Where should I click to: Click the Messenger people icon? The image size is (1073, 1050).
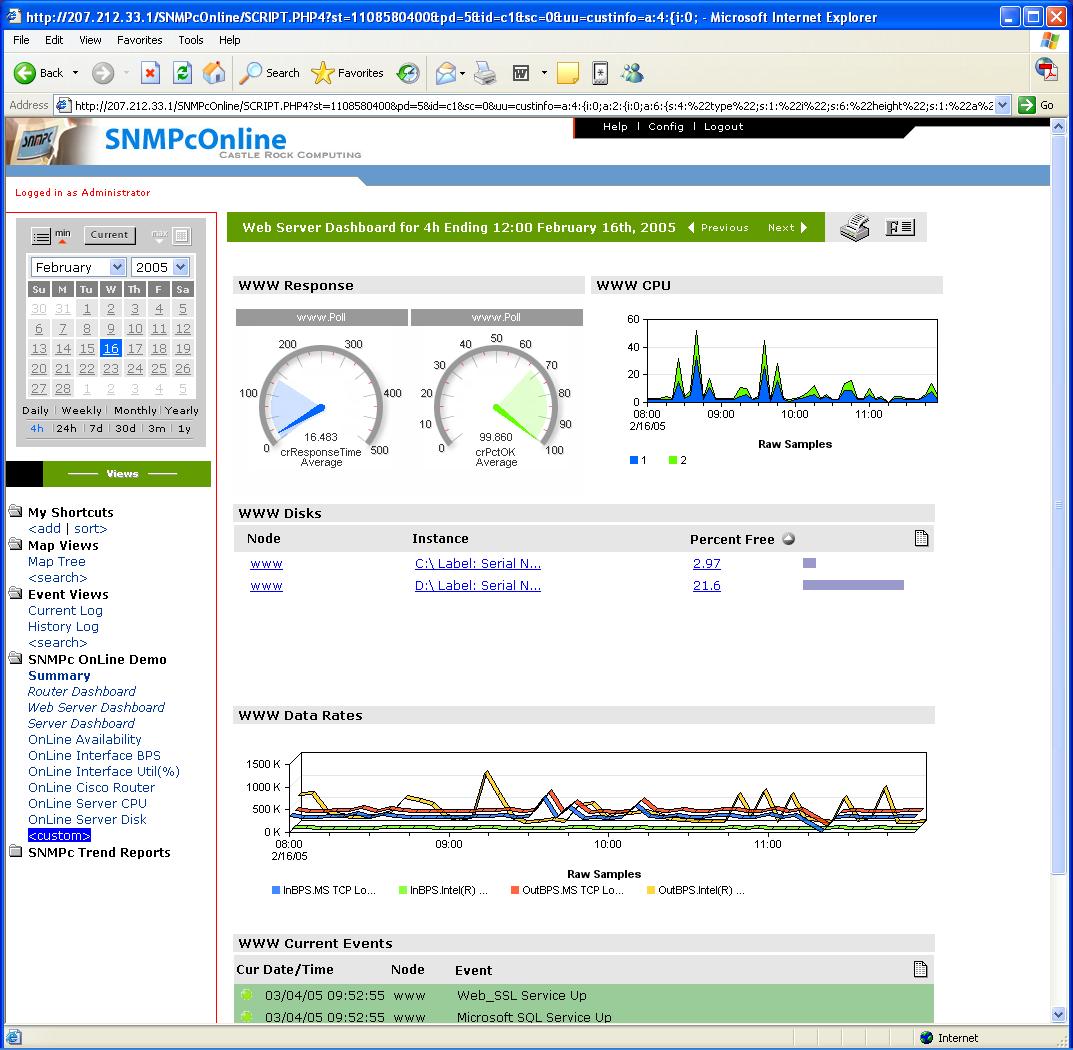point(632,73)
